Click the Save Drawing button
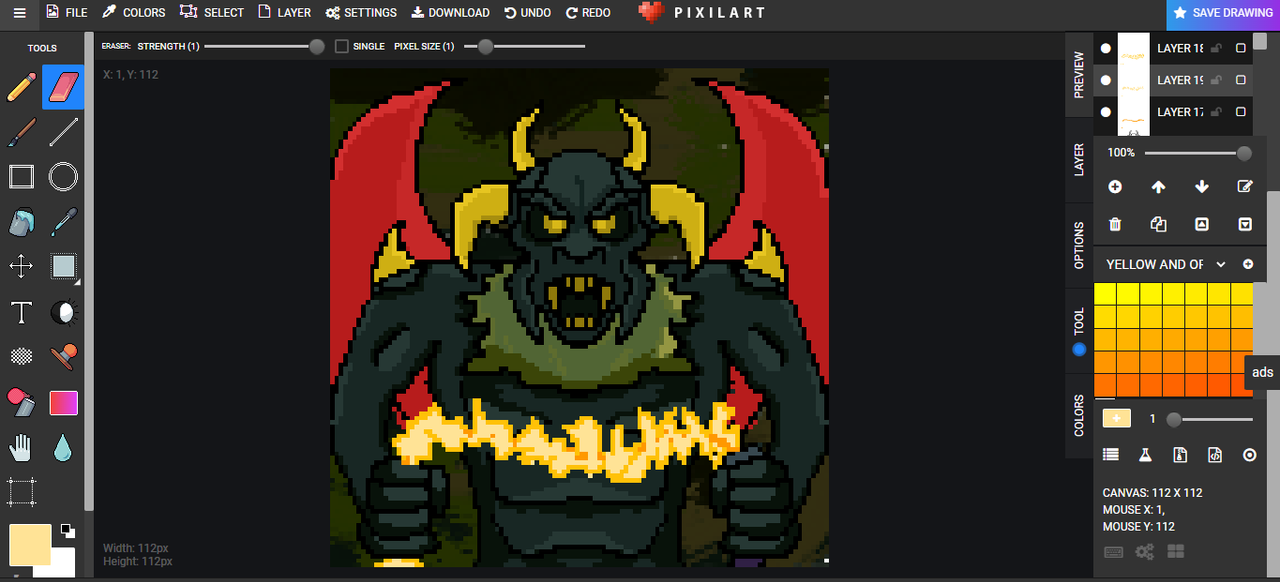 [1223, 13]
